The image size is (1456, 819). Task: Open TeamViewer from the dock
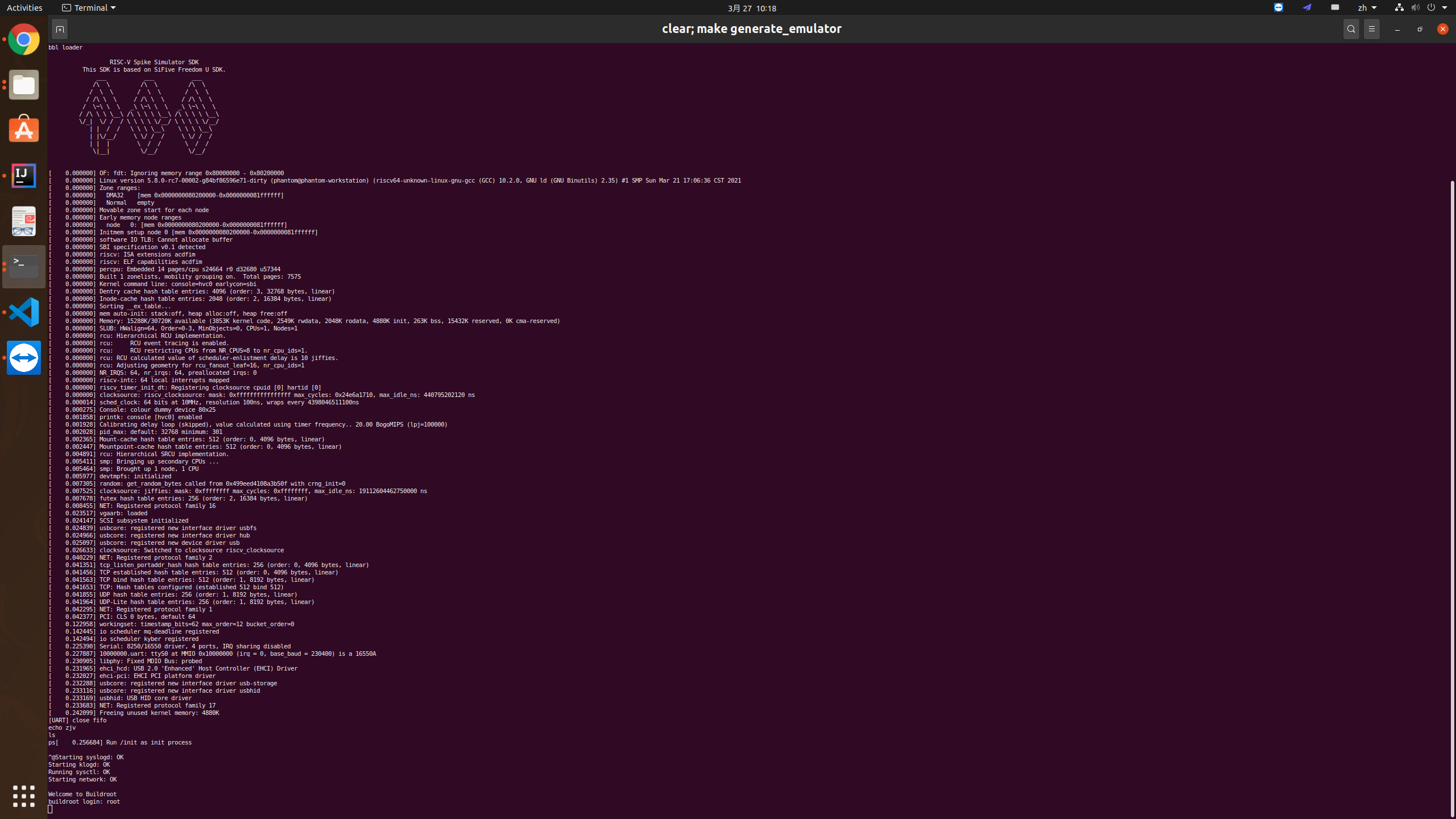[24, 358]
